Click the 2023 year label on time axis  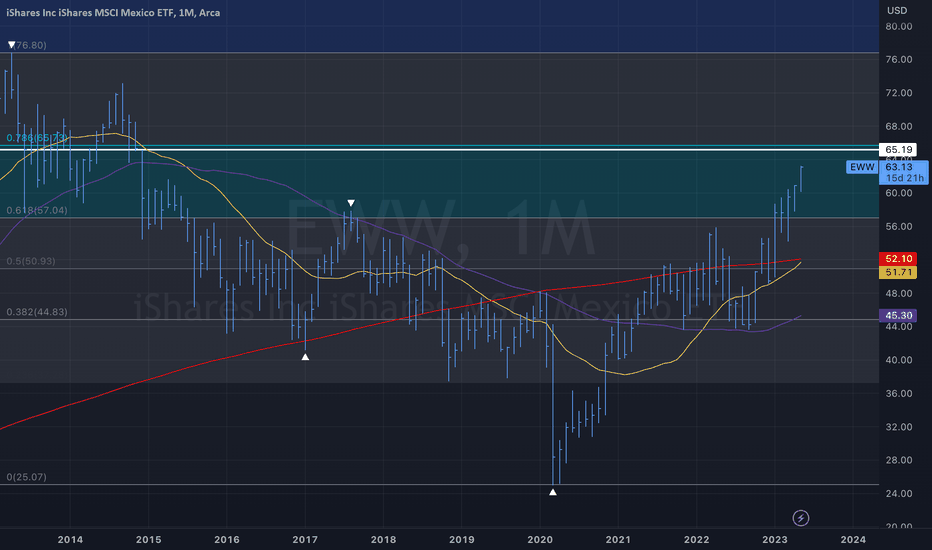pos(774,539)
